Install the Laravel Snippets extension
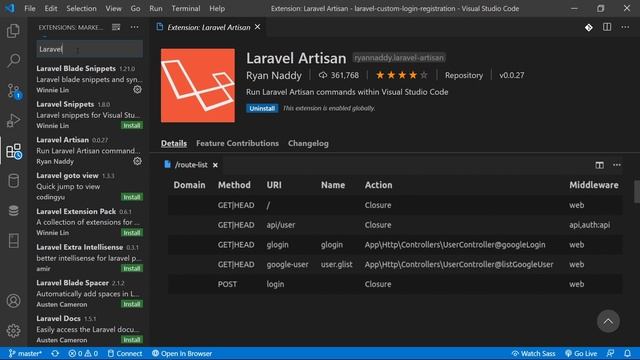The width and height of the screenshot is (640, 360). point(132,125)
